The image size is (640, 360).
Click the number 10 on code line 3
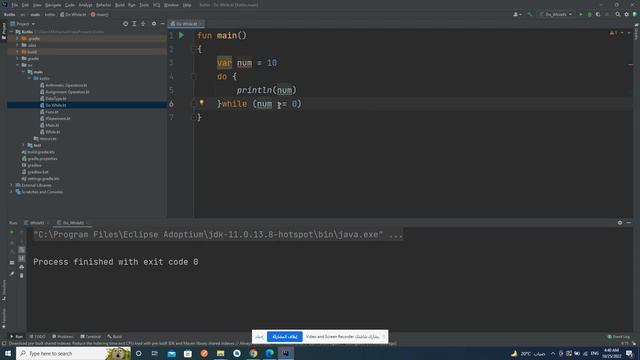pos(272,63)
